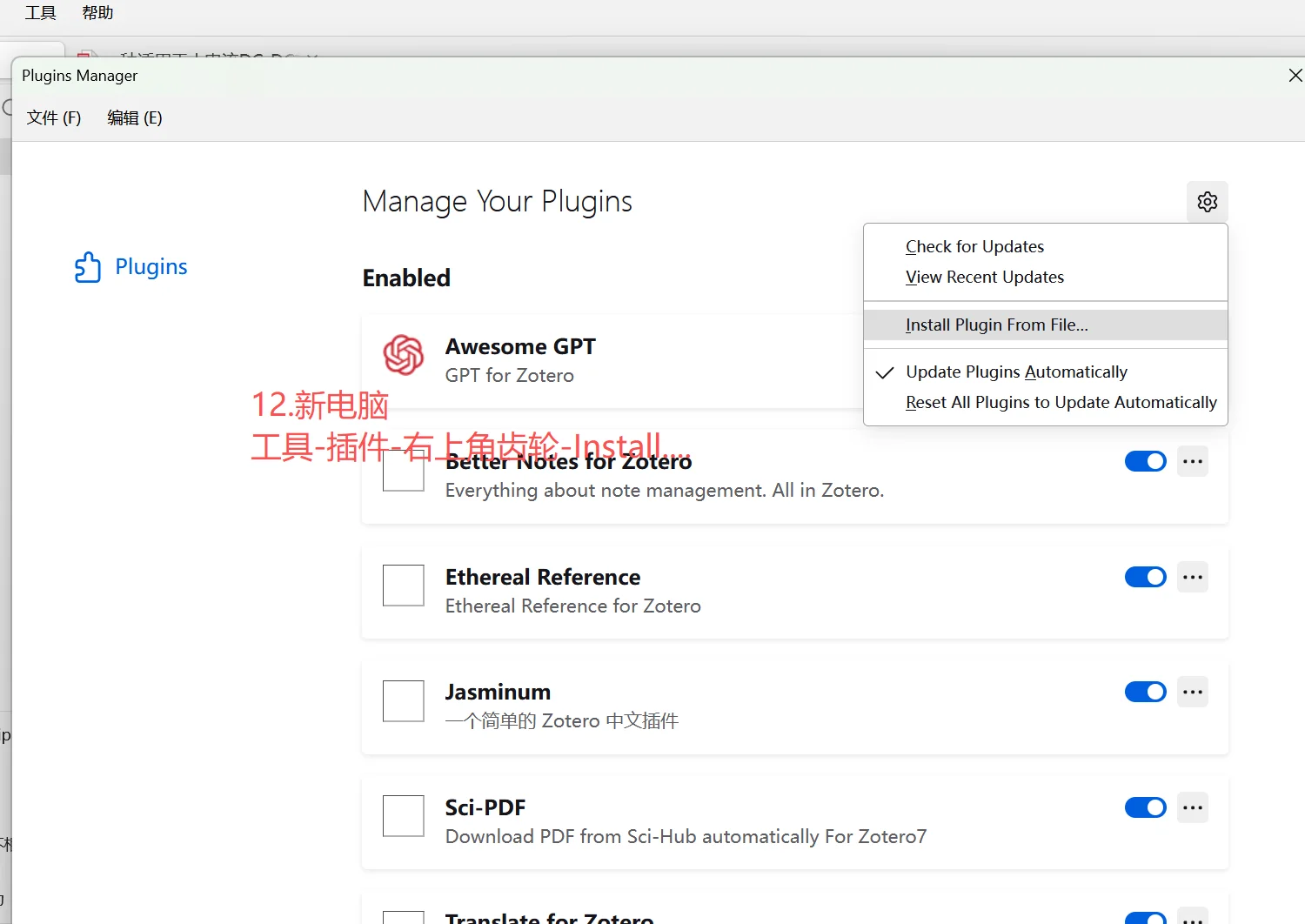This screenshot has height=924, width=1305.
Task: Open more options for Jasminum
Action: point(1193,692)
